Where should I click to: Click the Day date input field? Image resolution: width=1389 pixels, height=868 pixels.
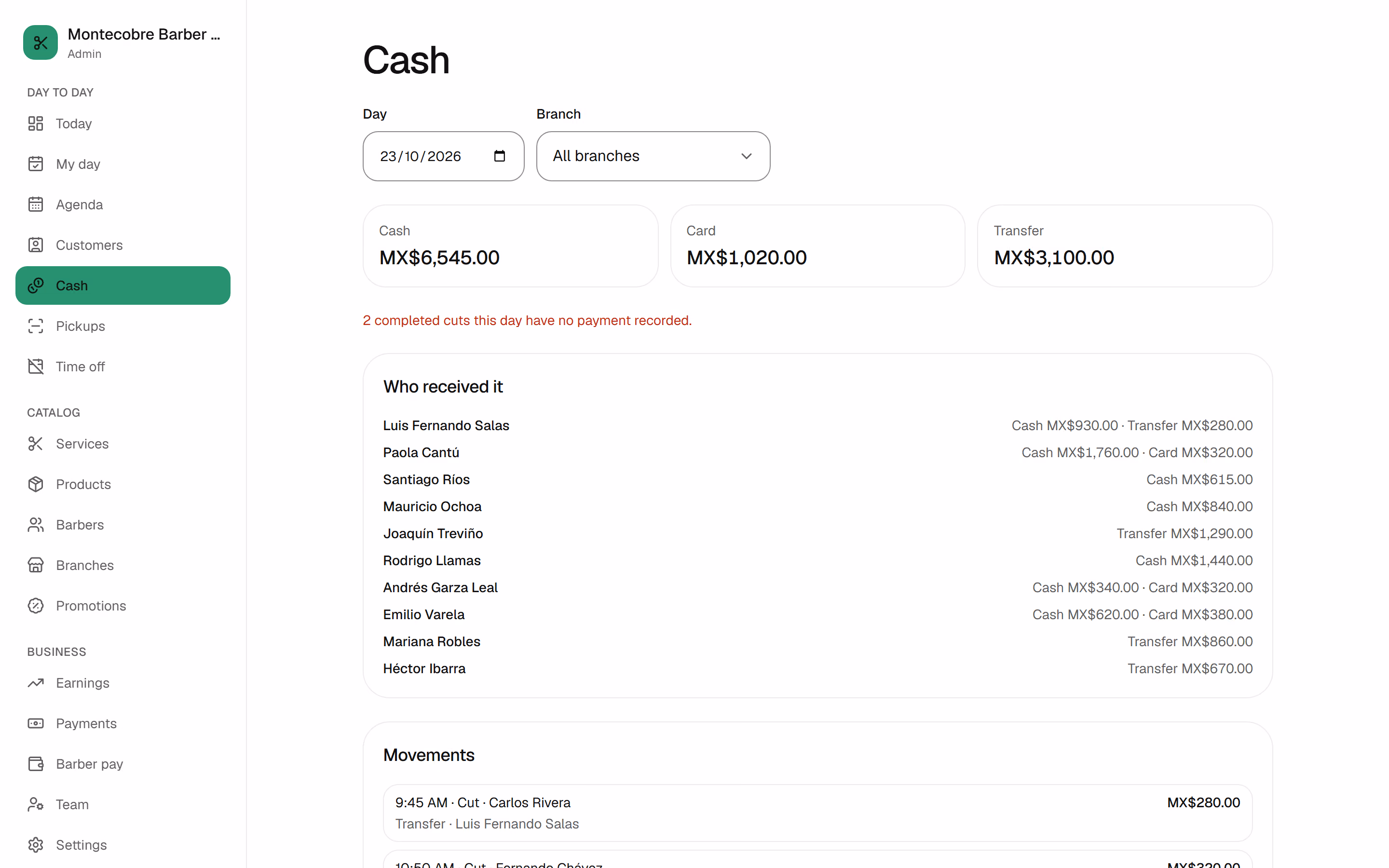443,156
